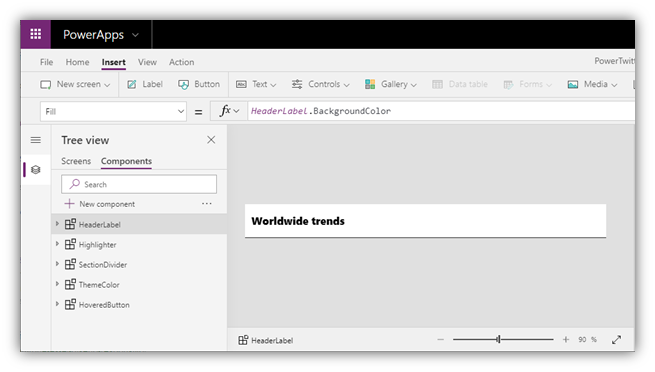The height and width of the screenshot is (372, 655).
Task: Close the Tree view panel
Action: pyautogui.click(x=211, y=140)
